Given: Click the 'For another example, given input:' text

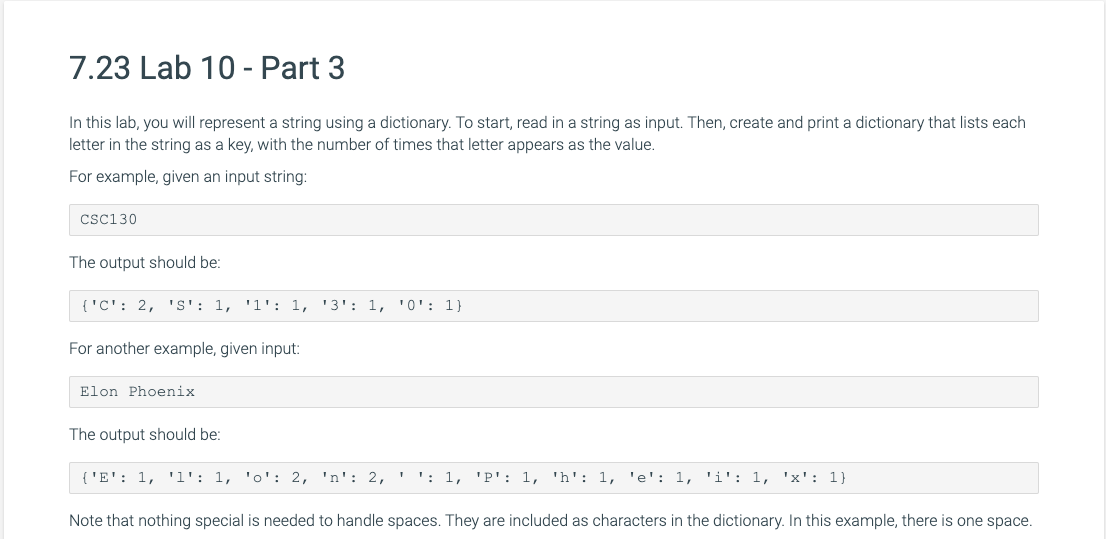Looking at the screenshot, I should (184, 349).
